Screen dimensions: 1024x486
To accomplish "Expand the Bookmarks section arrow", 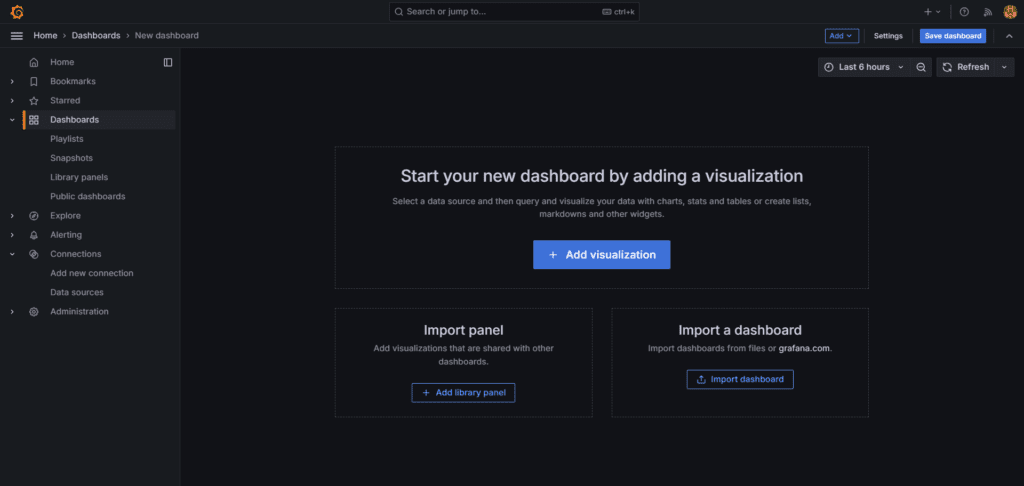I will click(12, 82).
